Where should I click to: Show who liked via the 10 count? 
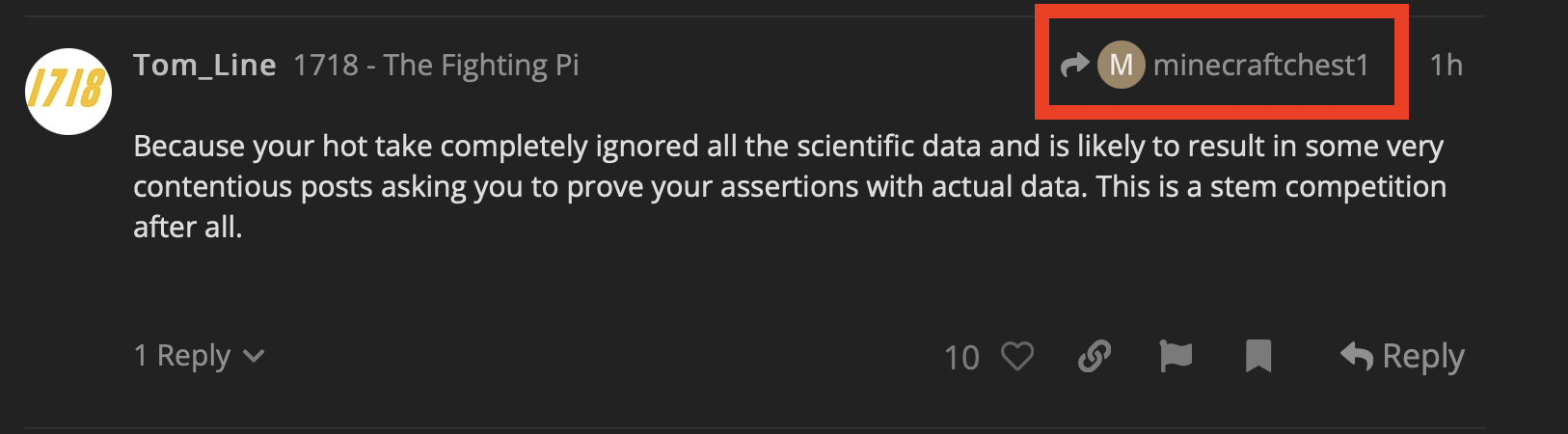pyautogui.click(x=961, y=358)
